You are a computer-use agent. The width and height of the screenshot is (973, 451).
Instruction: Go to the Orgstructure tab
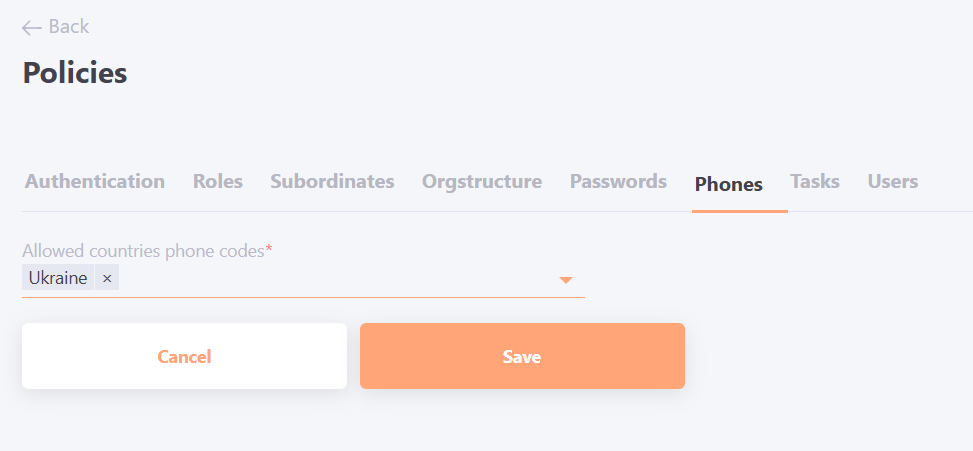(482, 182)
